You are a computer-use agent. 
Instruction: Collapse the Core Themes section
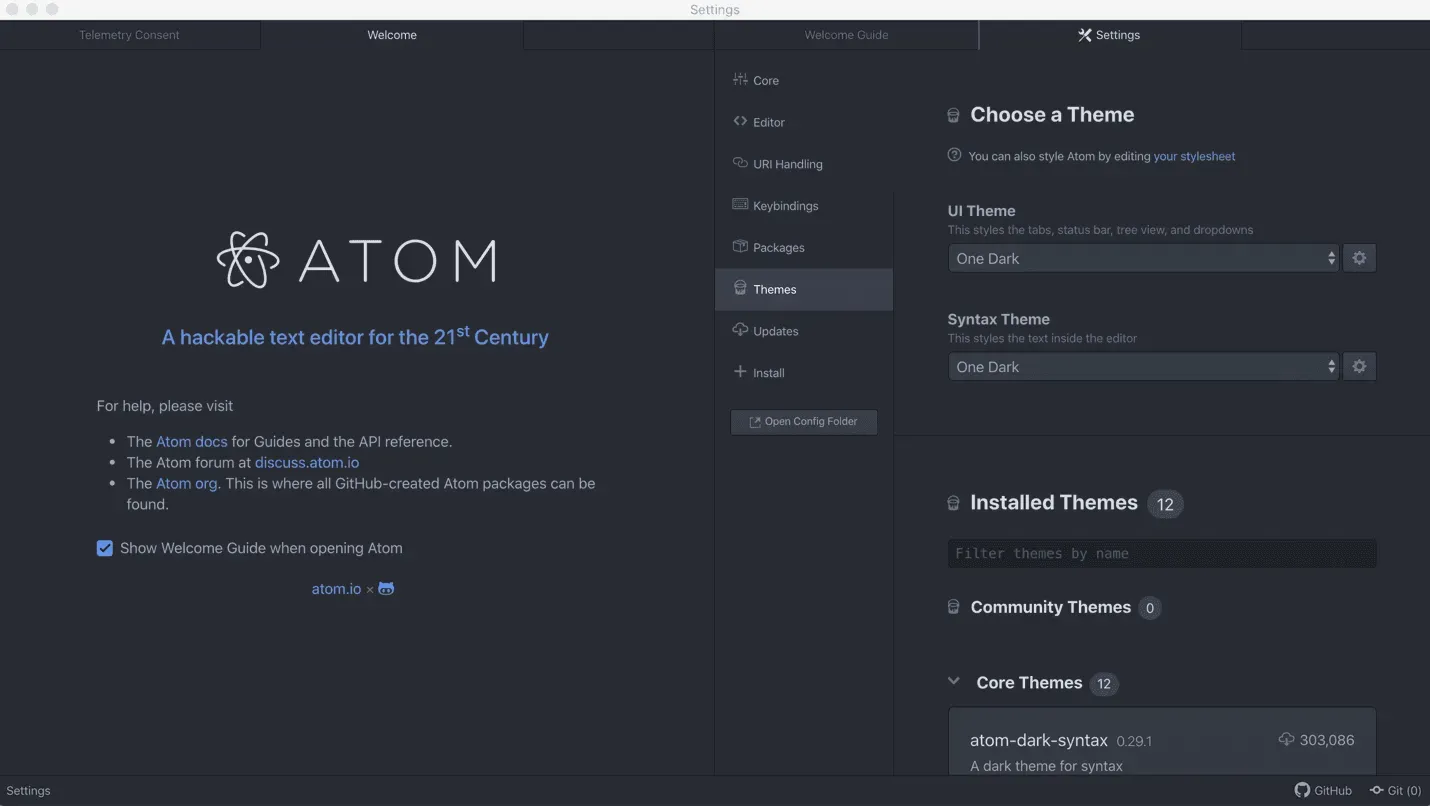tap(953, 682)
